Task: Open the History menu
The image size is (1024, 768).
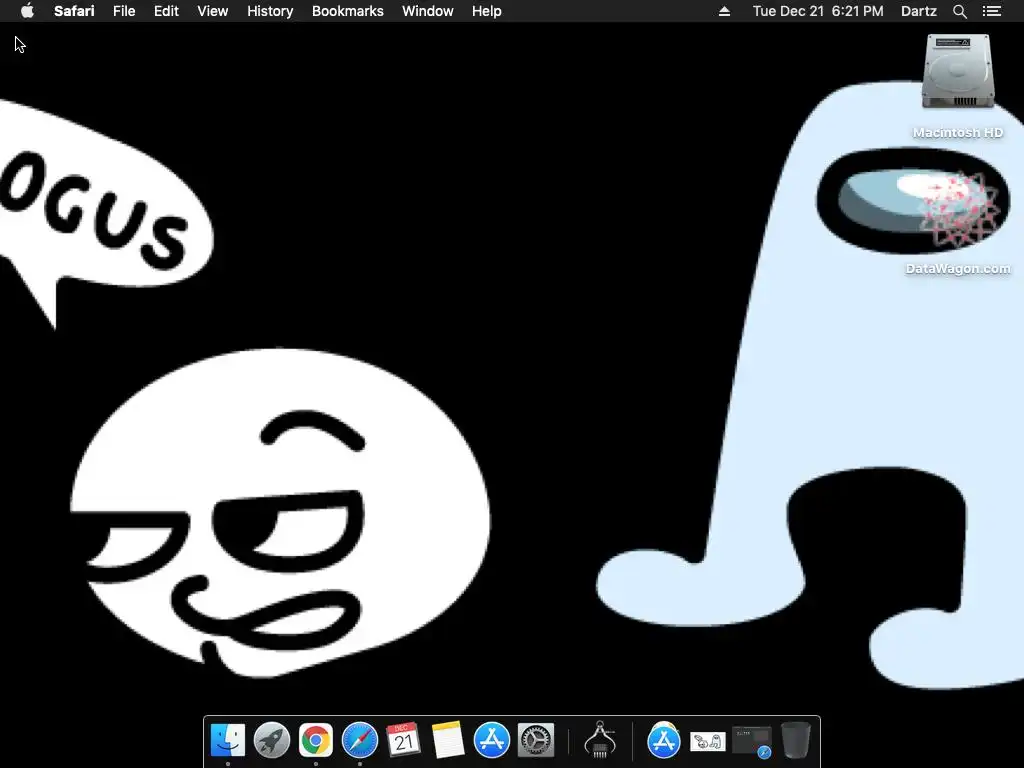Action: point(270,11)
